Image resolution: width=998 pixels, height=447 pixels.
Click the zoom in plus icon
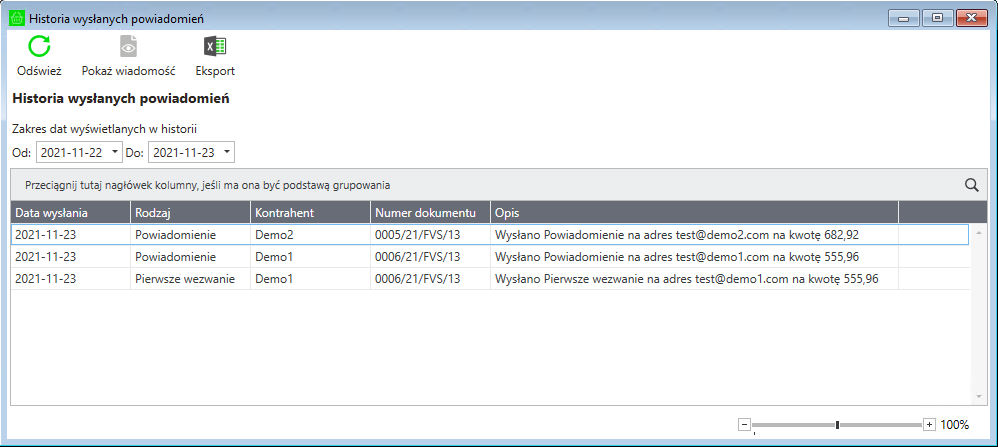click(x=929, y=424)
